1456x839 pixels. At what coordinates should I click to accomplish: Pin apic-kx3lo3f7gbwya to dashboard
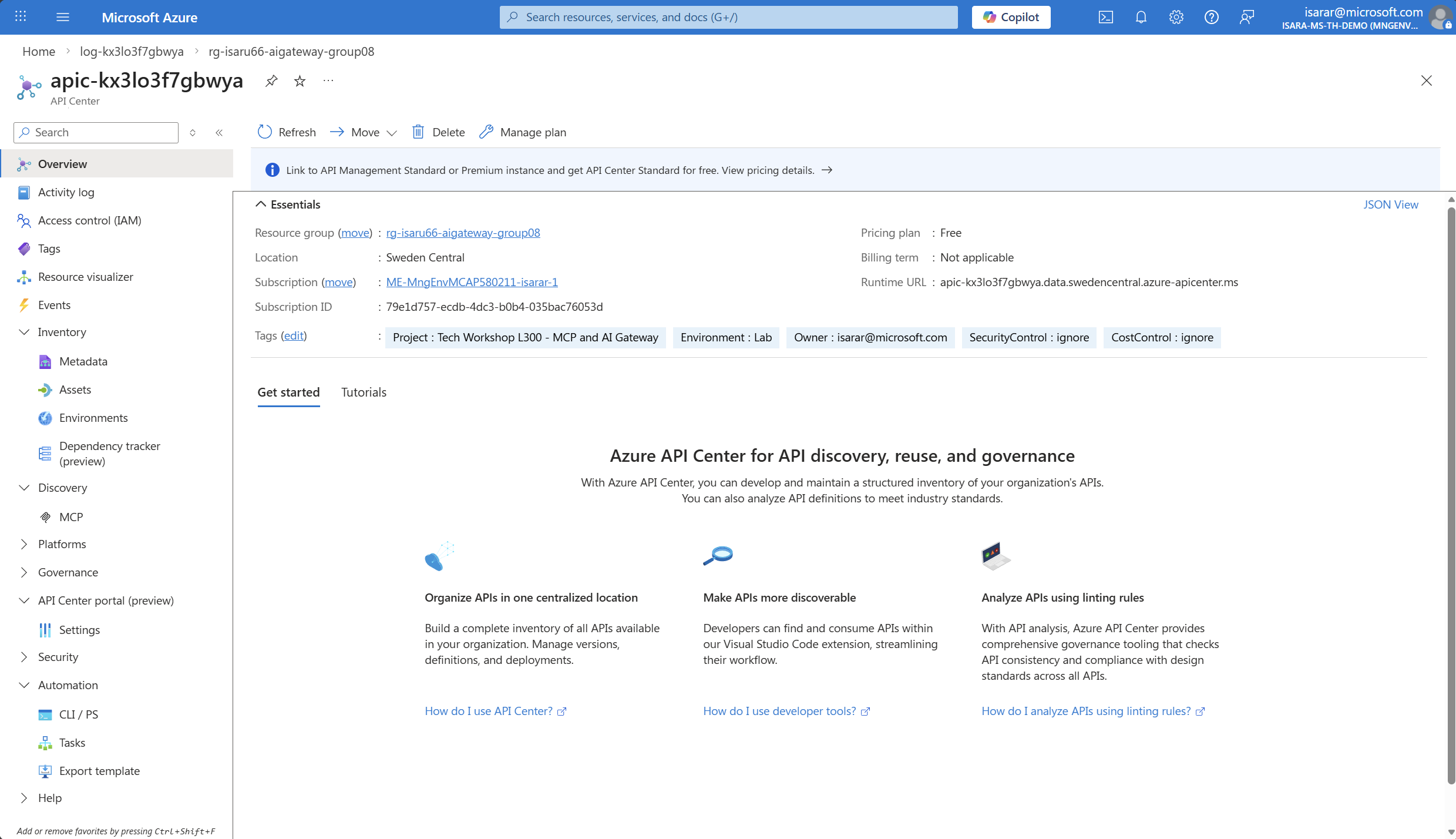(271, 81)
